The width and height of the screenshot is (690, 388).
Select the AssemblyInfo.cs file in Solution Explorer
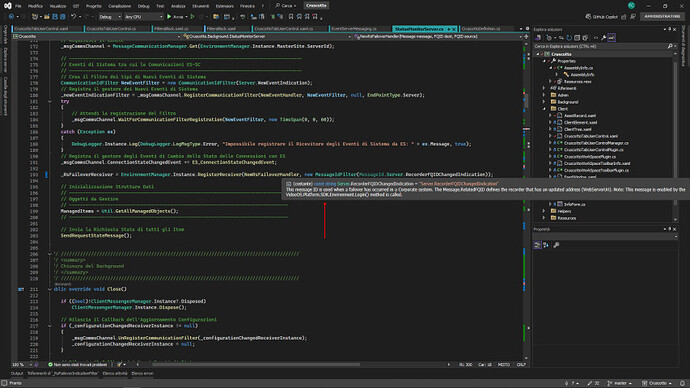click(578, 68)
